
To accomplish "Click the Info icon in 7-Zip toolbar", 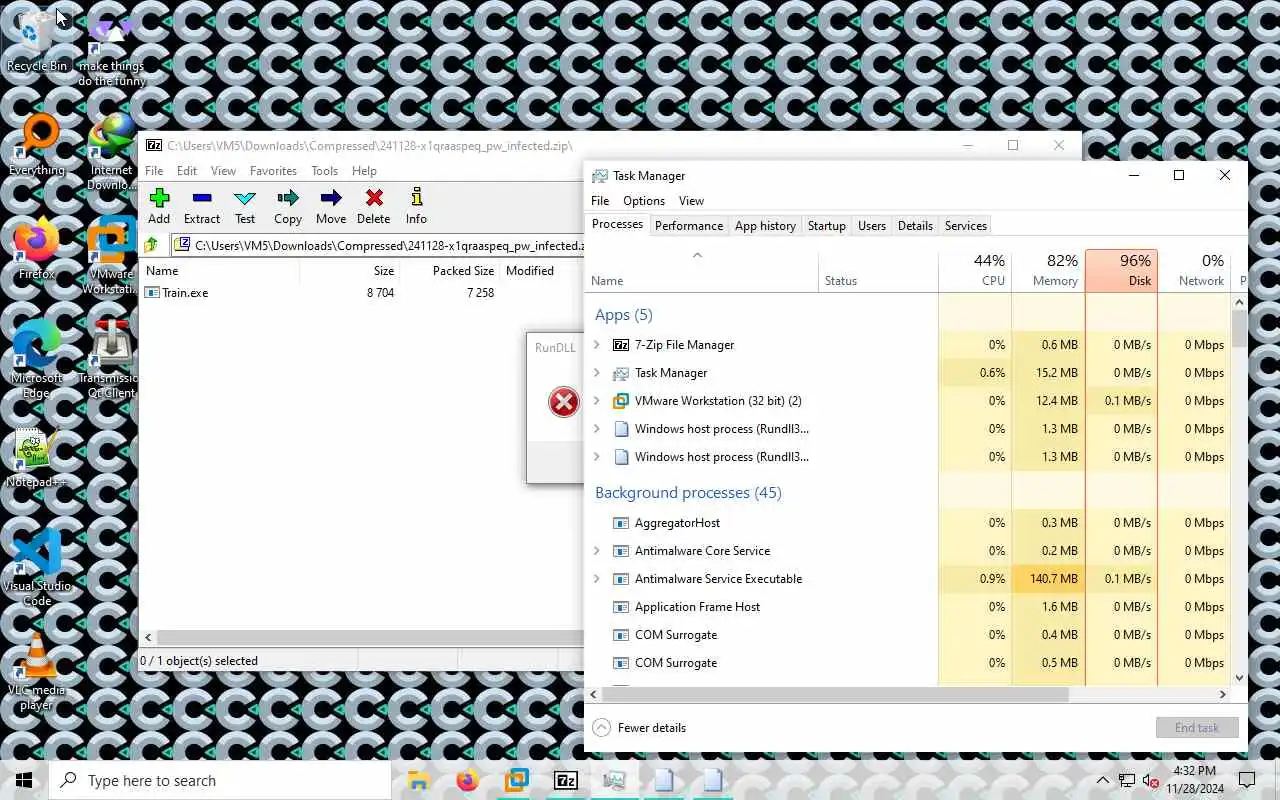I will coord(417,198).
